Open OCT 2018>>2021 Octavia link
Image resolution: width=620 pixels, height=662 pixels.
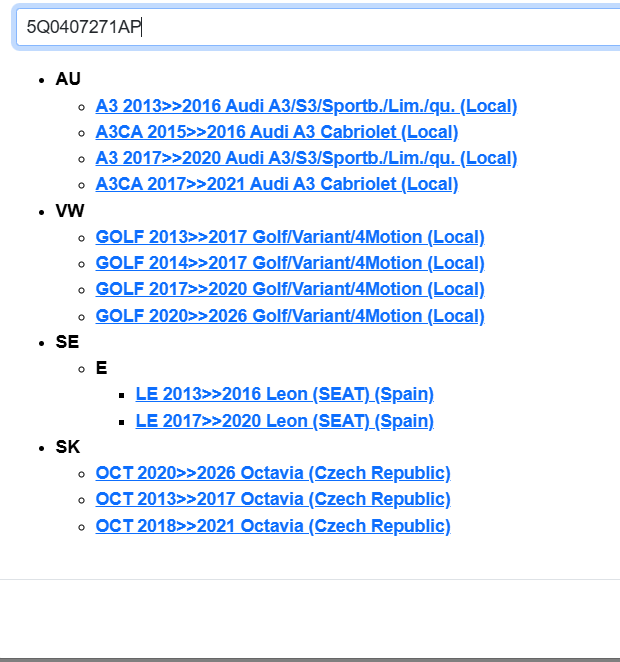coord(273,526)
